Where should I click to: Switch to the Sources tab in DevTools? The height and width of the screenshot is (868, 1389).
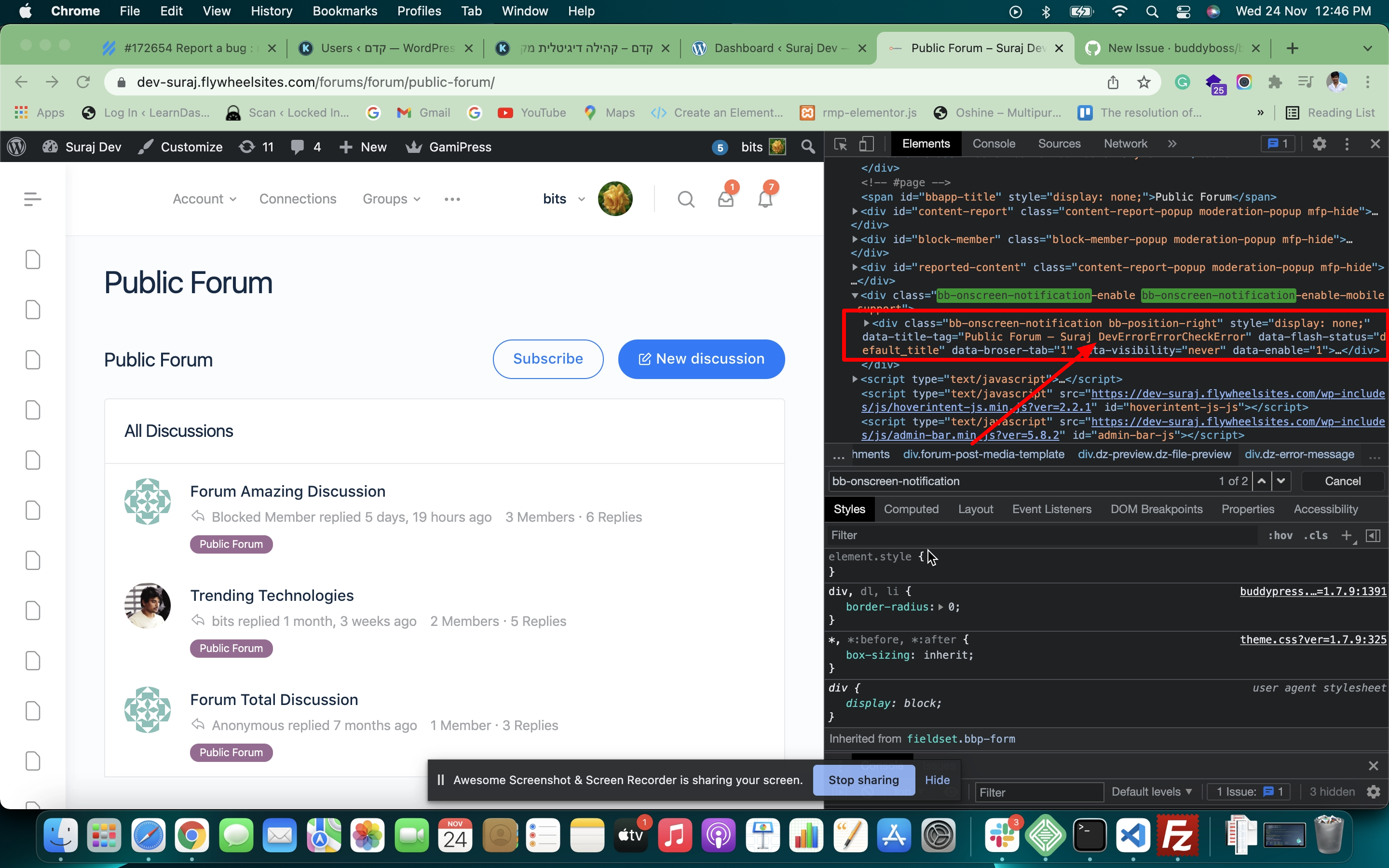[x=1059, y=144]
